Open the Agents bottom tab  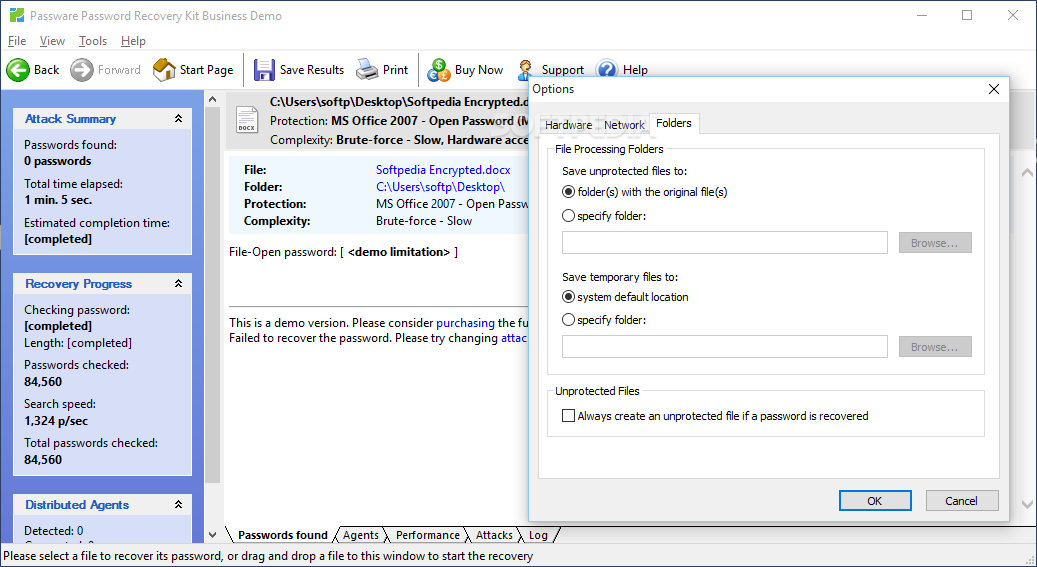(x=360, y=535)
